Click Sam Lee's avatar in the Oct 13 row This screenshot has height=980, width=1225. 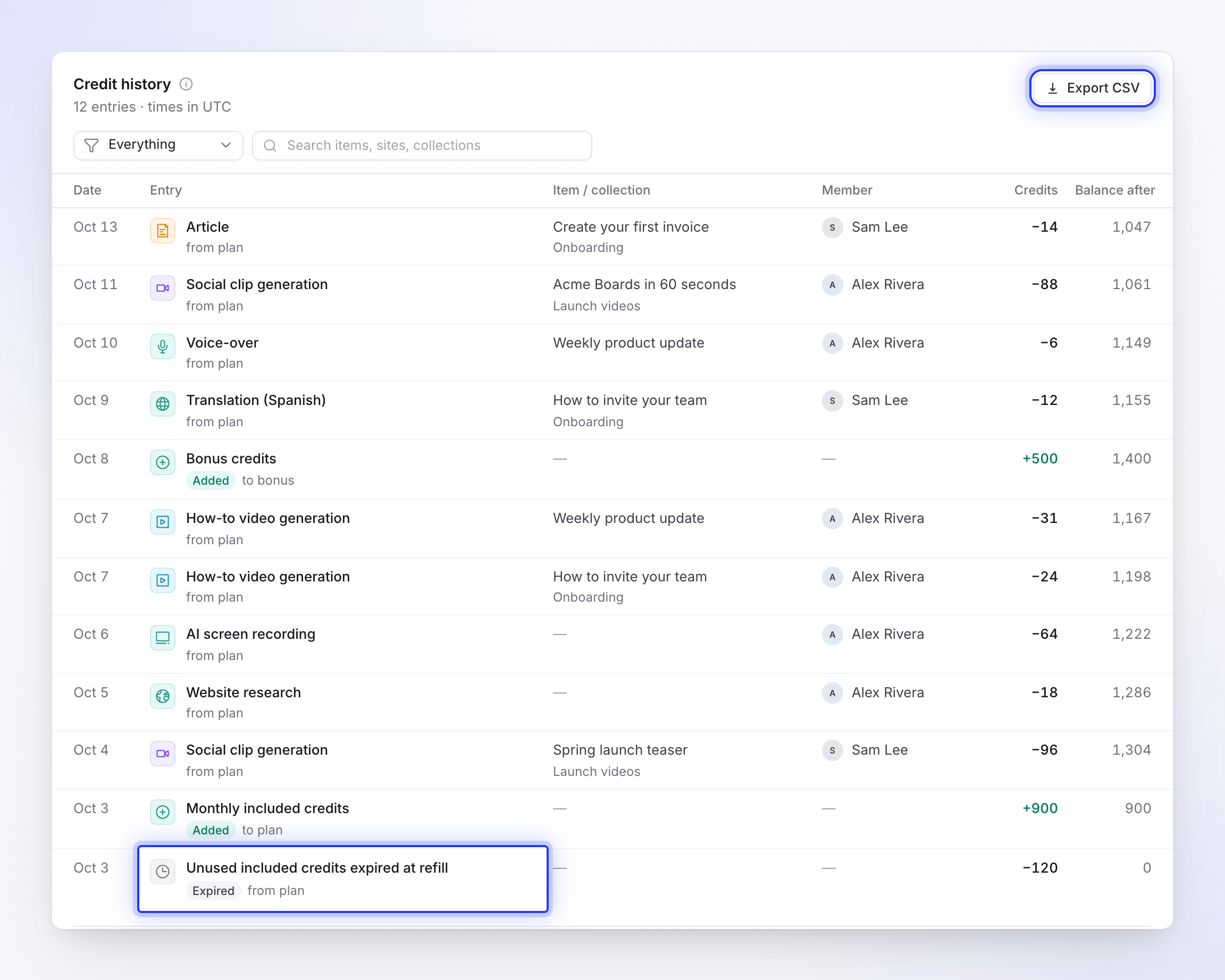click(x=832, y=227)
